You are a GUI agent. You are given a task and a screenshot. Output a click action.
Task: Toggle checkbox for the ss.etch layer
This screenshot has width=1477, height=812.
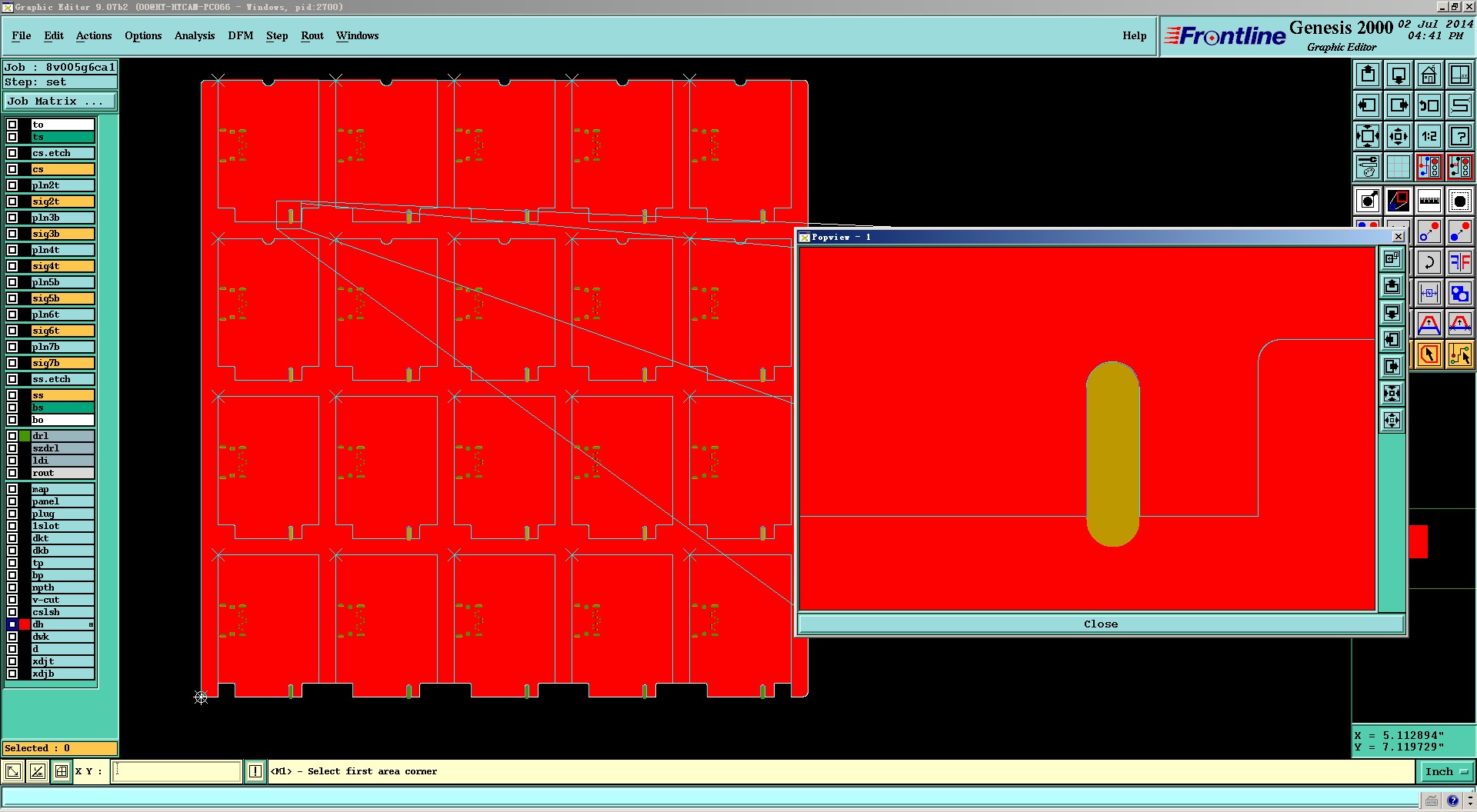pos(12,379)
